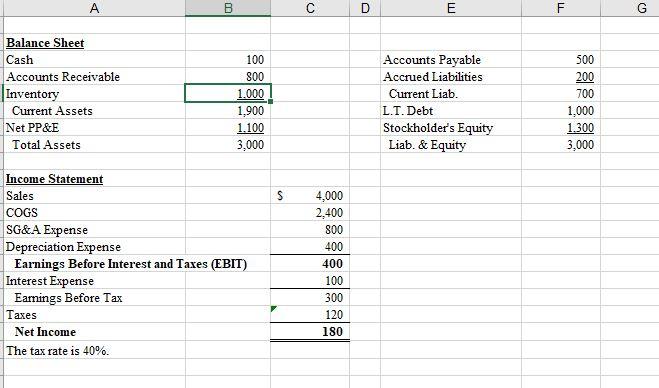
Task: Select column E header
Action: 451,8
